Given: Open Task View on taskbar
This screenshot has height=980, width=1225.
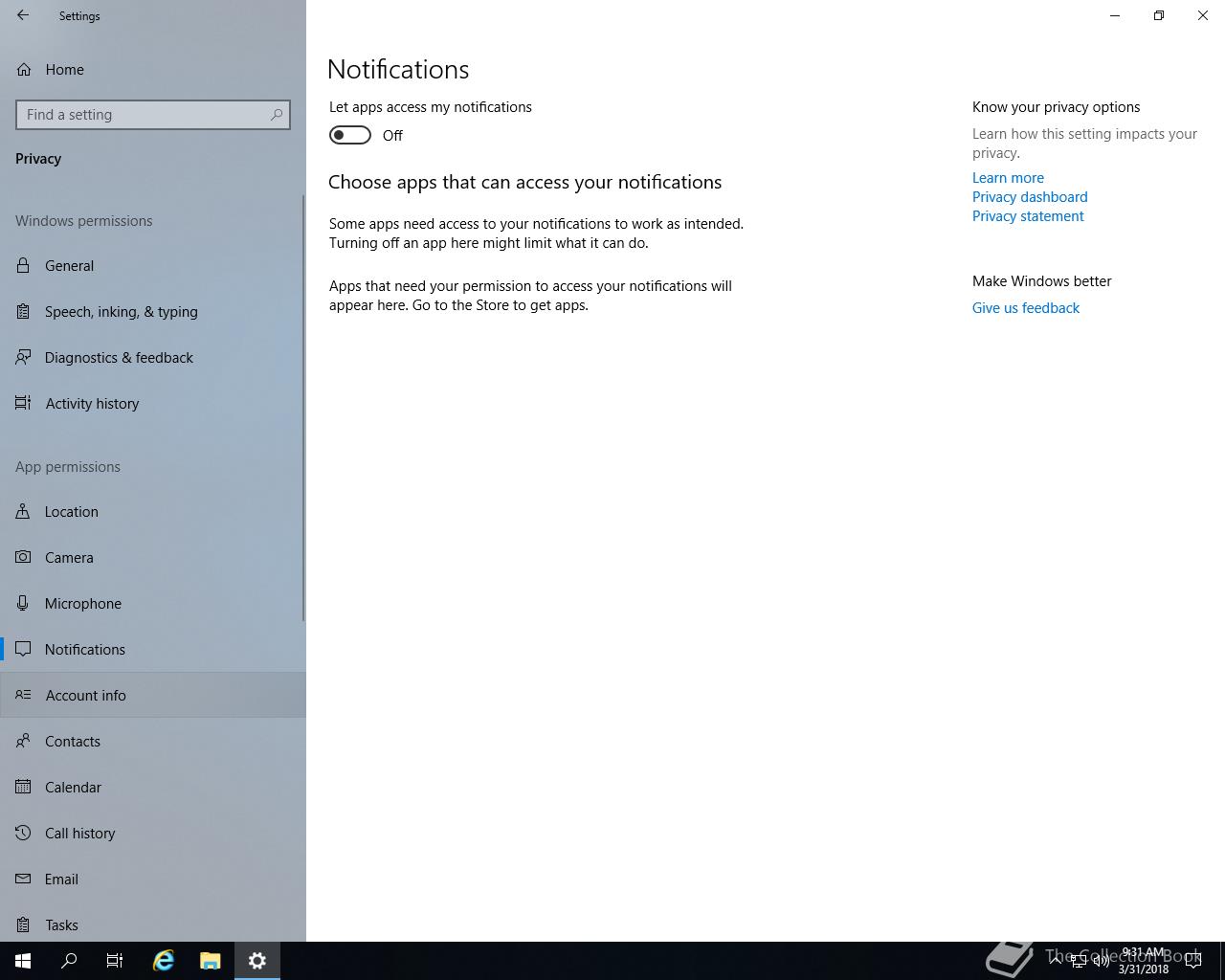Looking at the screenshot, I should tap(115, 961).
